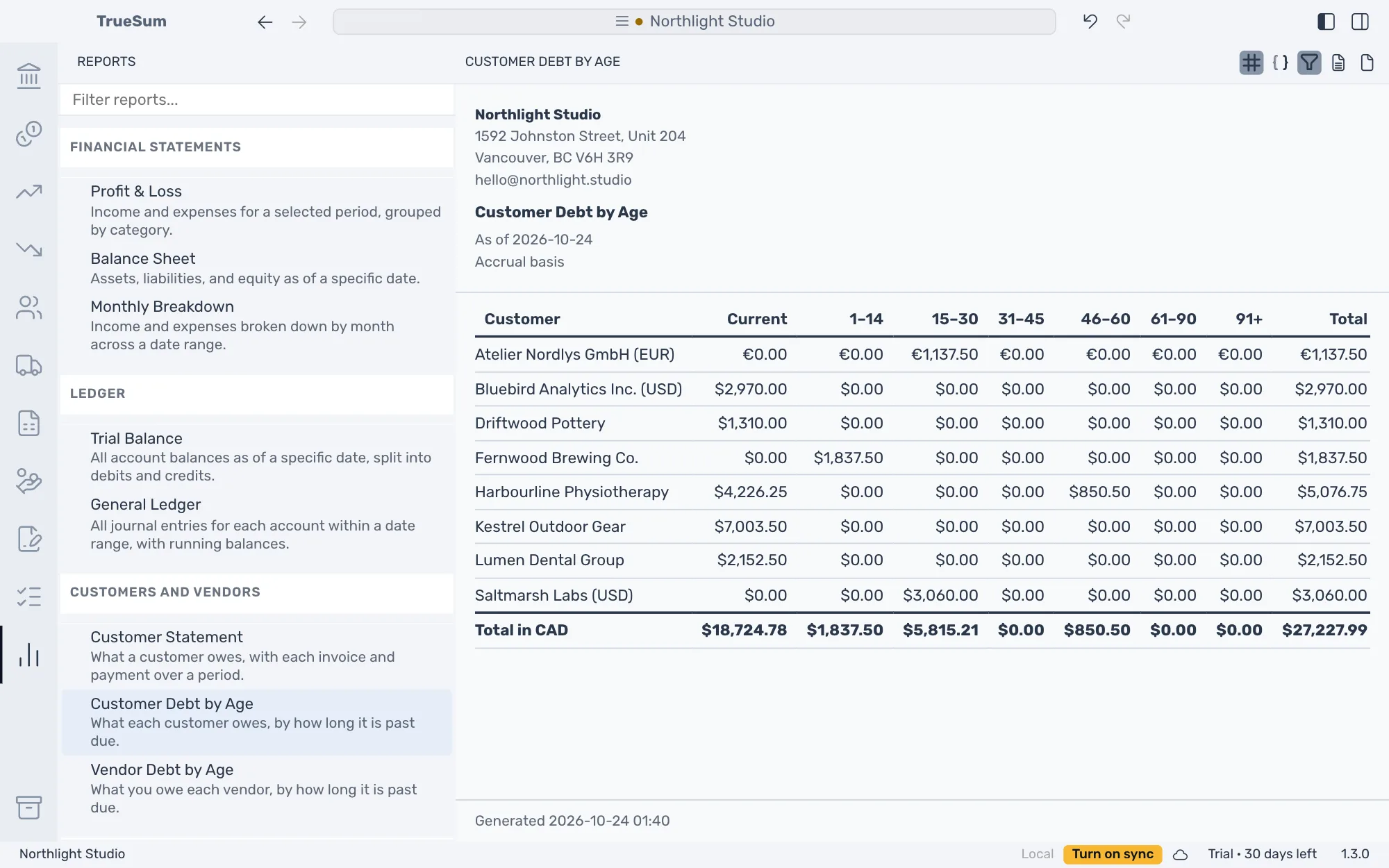Open the document with pen sidebar icon
1389x868 pixels.
[x=28, y=539]
